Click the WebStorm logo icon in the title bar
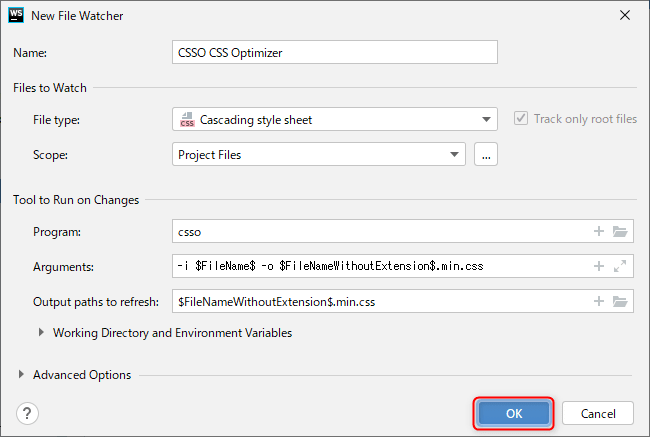The image size is (650, 437). pos(16,15)
